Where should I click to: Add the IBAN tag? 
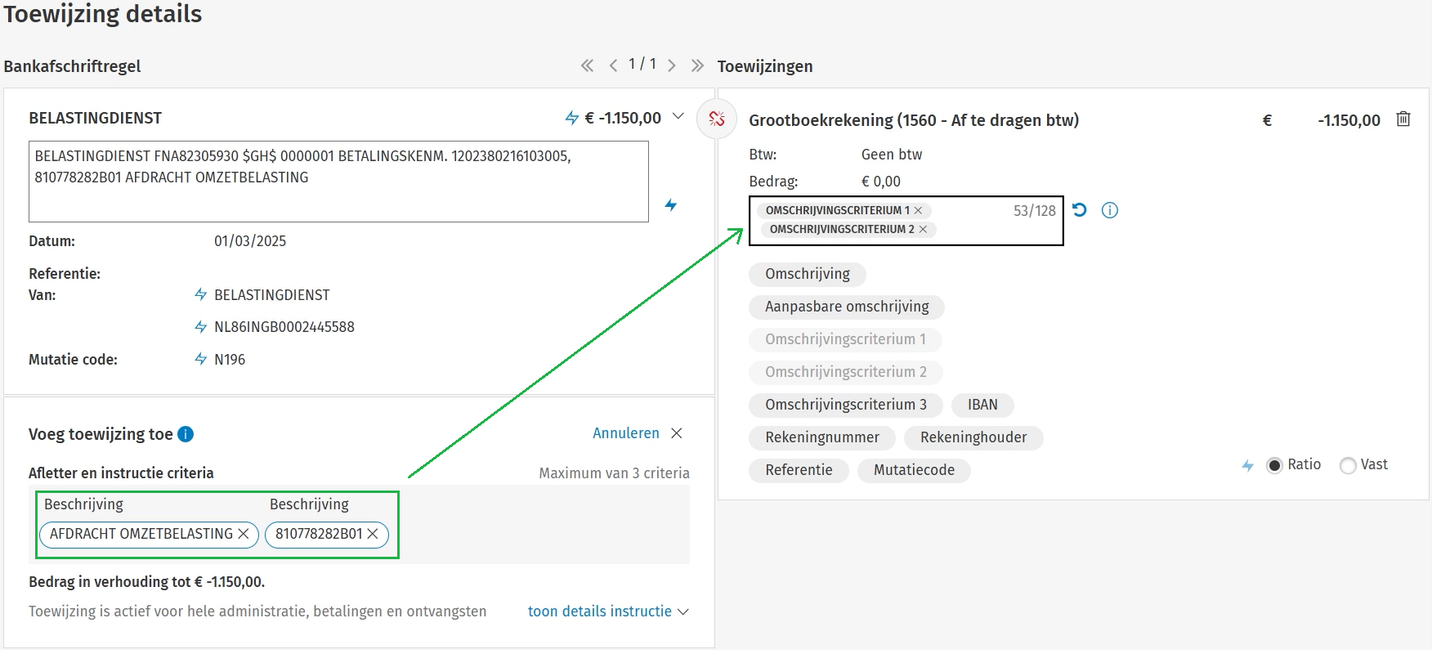(982, 405)
